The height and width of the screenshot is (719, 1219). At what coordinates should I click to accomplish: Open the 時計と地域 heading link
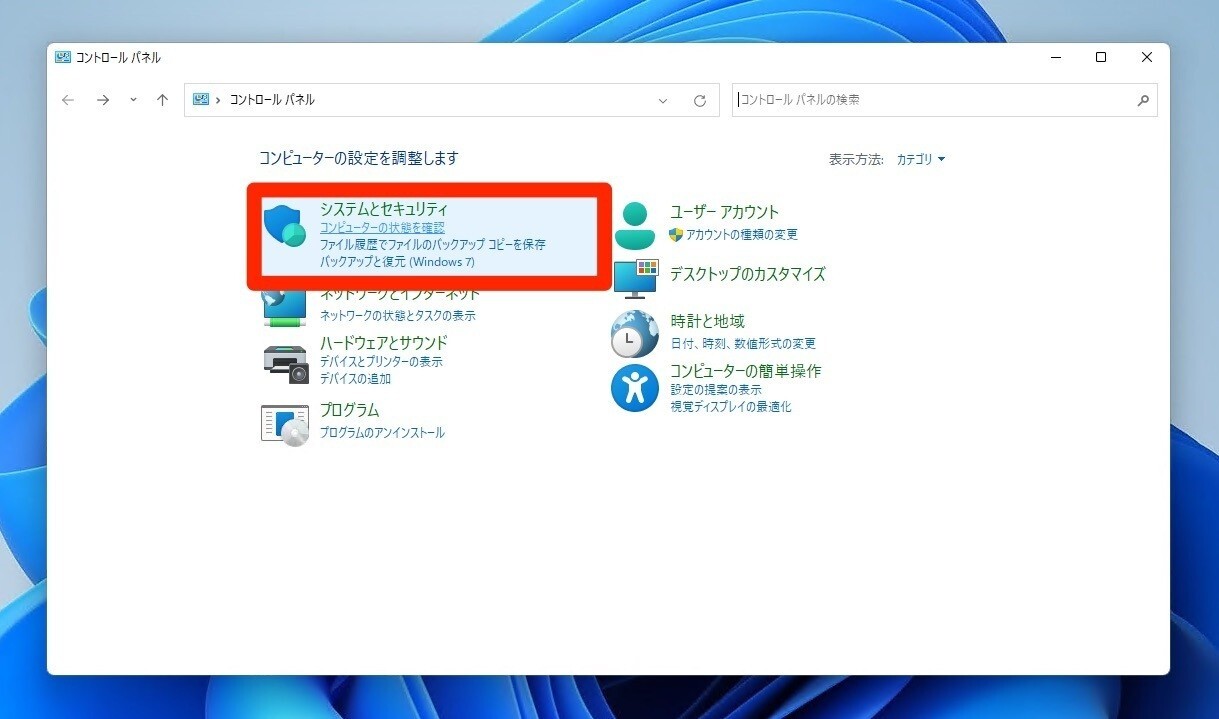708,321
